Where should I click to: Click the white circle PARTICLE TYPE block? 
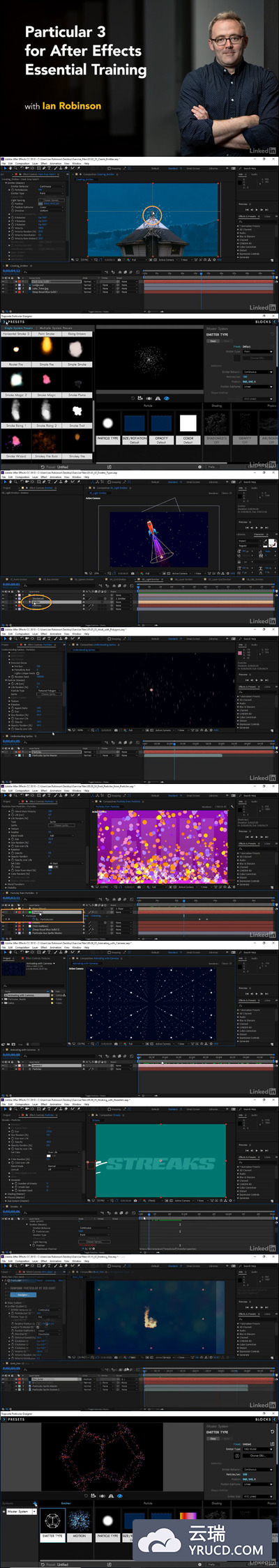(x=108, y=427)
